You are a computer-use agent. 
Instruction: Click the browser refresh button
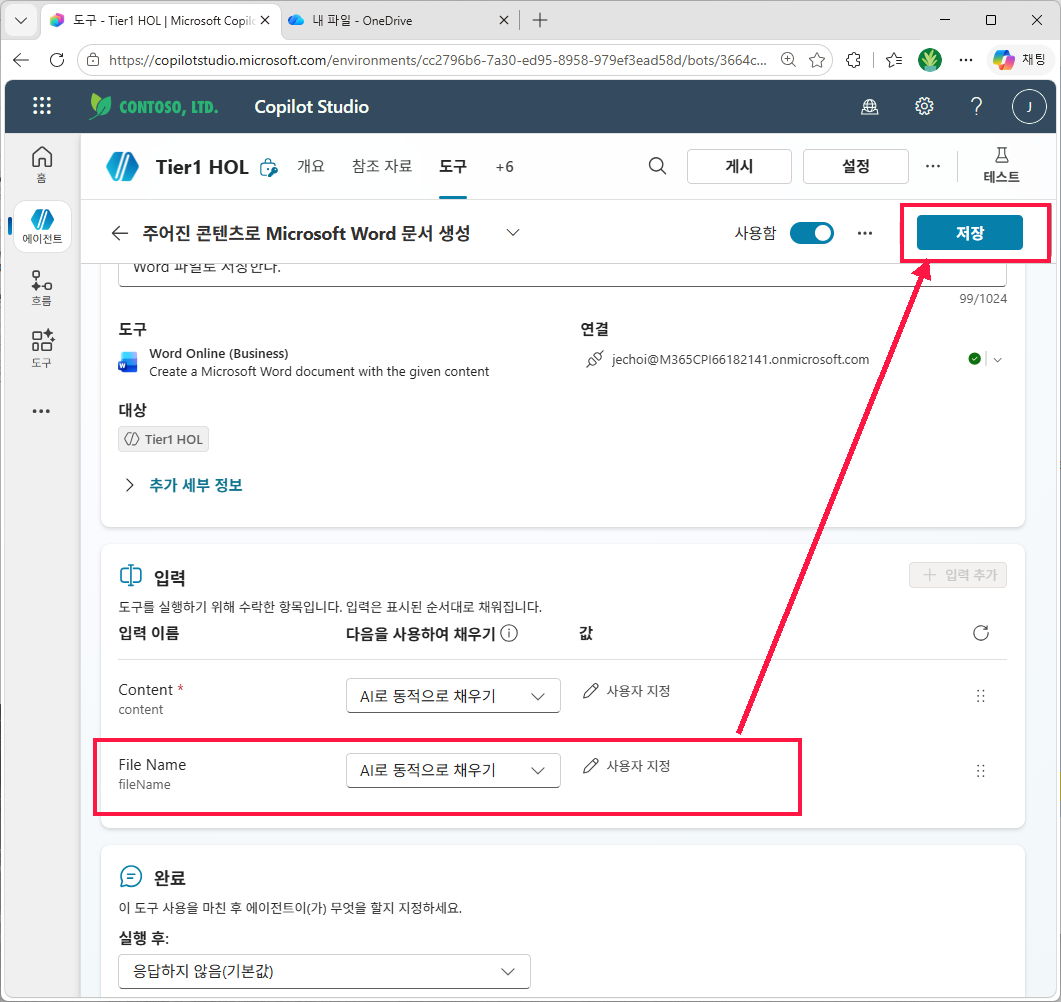[57, 60]
